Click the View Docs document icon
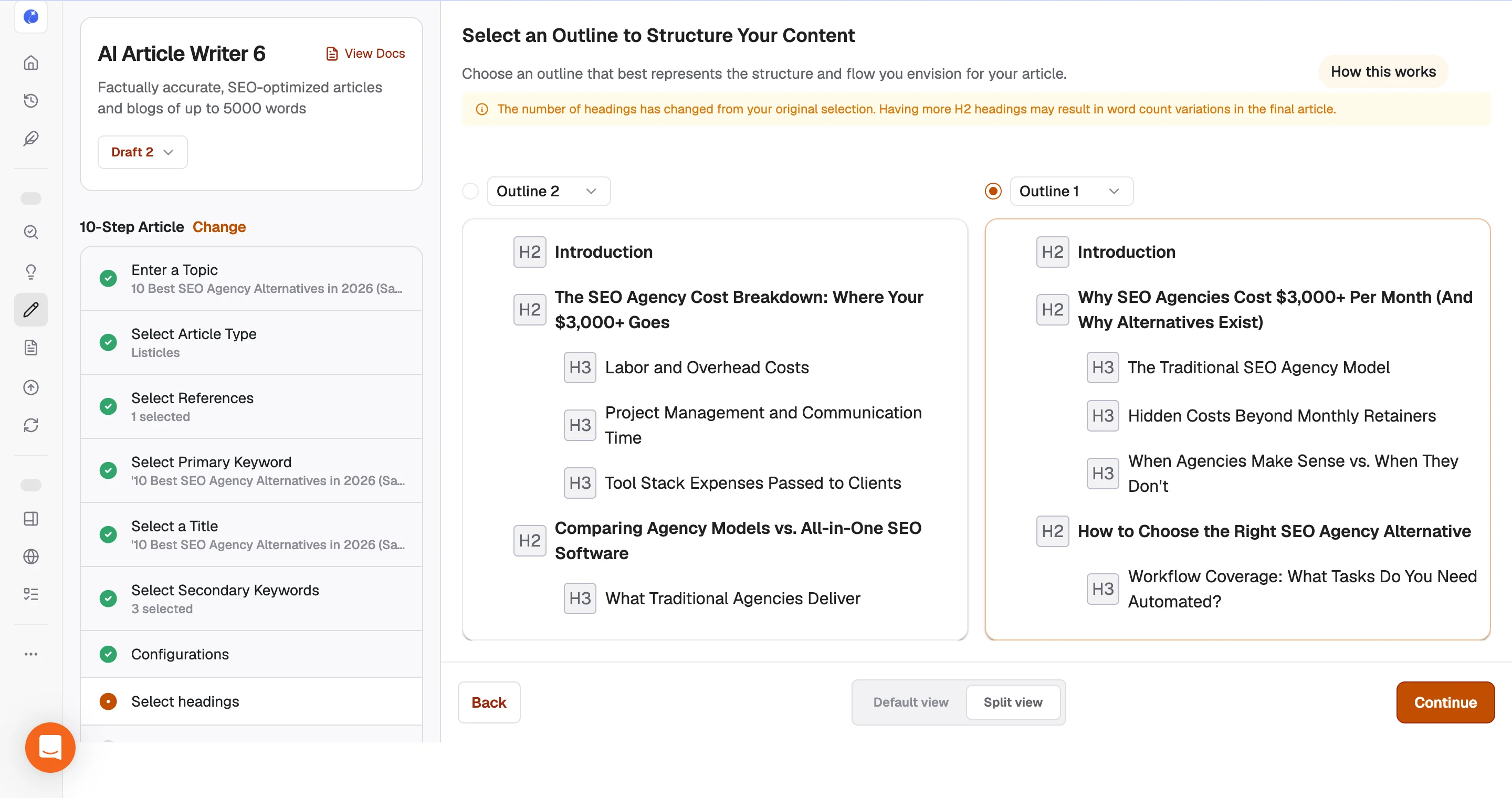The height and width of the screenshot is (798, 1512). (x=332, y=54)
